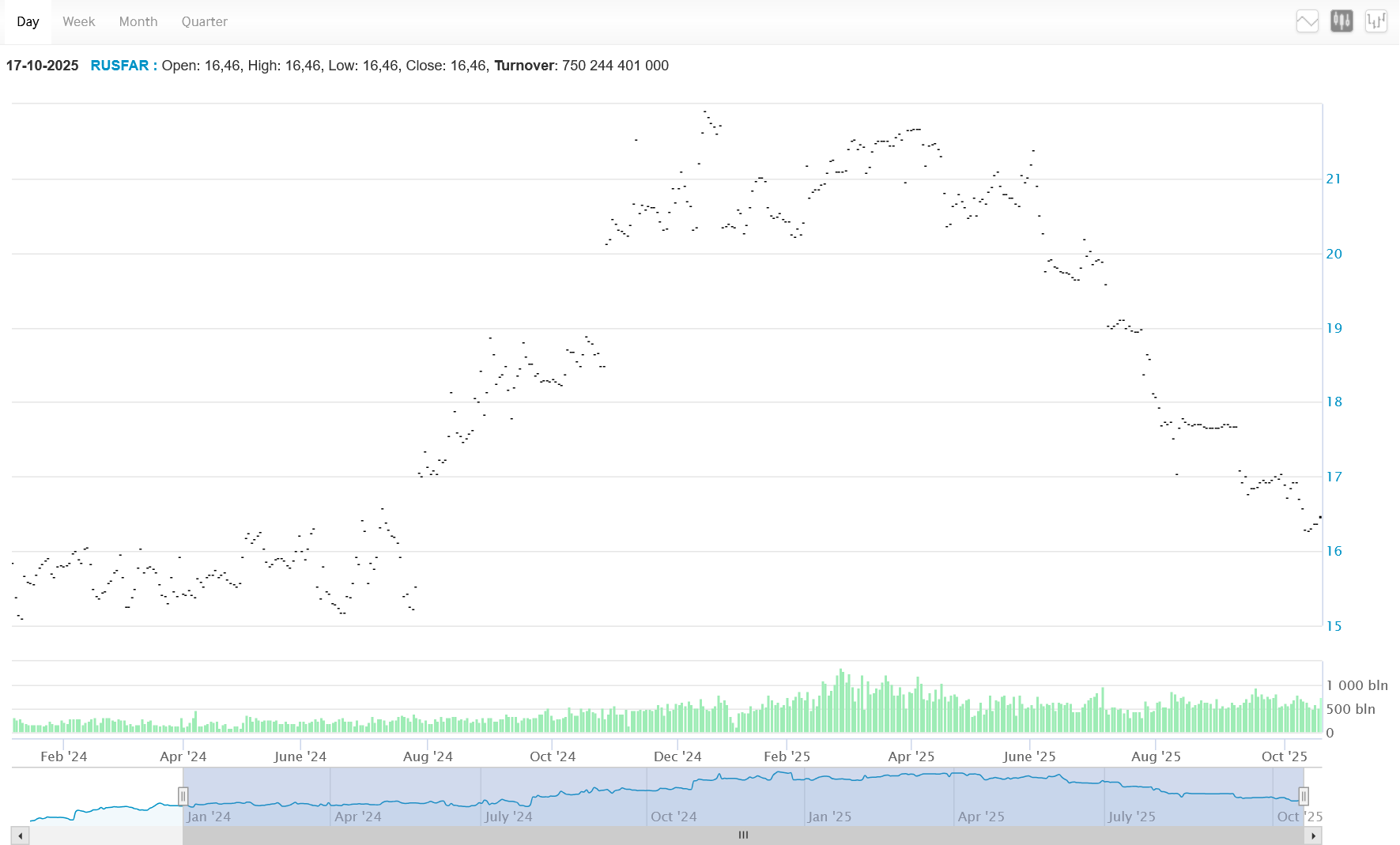Click the Open: 16,46 value
The height and width of the screenshot is (845, 1400).
click(x=202, y=66)
